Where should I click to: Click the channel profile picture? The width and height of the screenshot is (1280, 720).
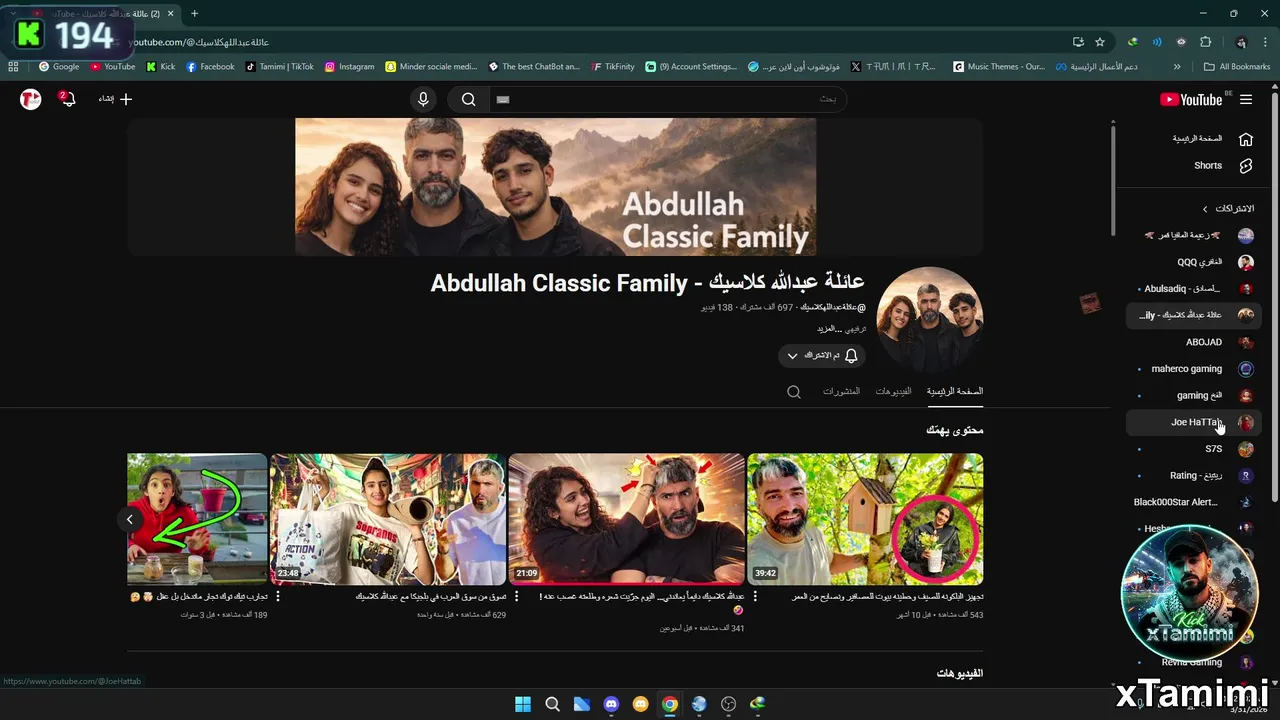tap(930, 320)
